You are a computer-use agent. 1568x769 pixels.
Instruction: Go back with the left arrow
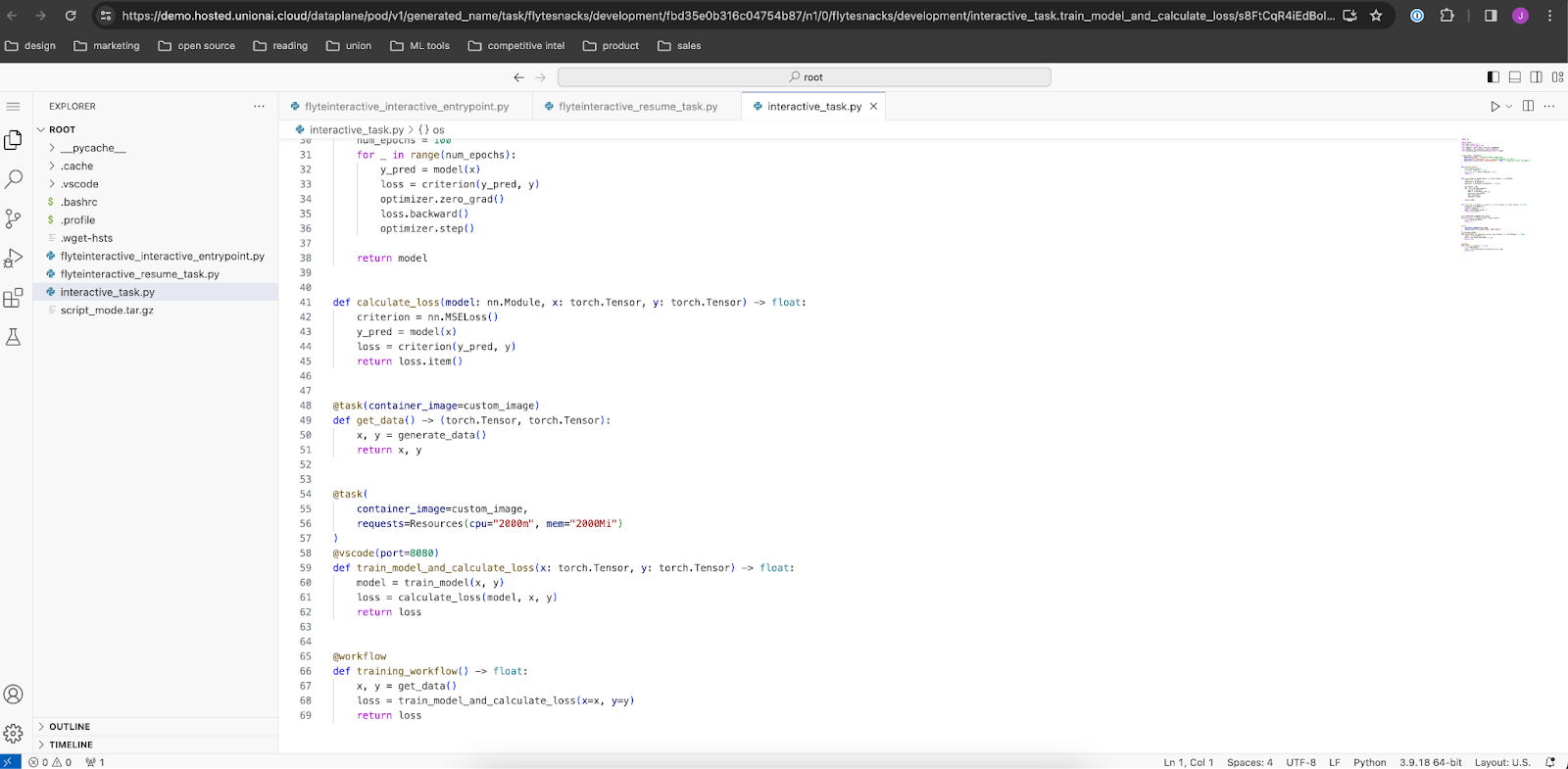[x=519, y=77]
